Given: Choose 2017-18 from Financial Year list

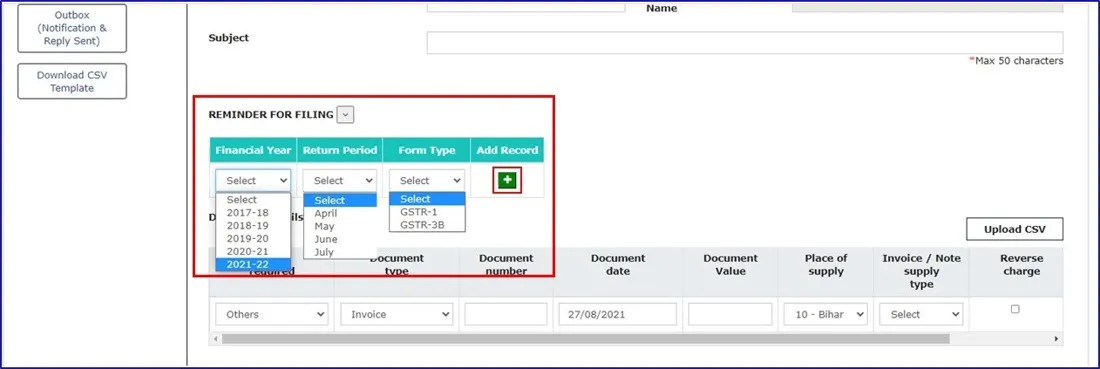Looking at the screenshot, I should [253, 213].
